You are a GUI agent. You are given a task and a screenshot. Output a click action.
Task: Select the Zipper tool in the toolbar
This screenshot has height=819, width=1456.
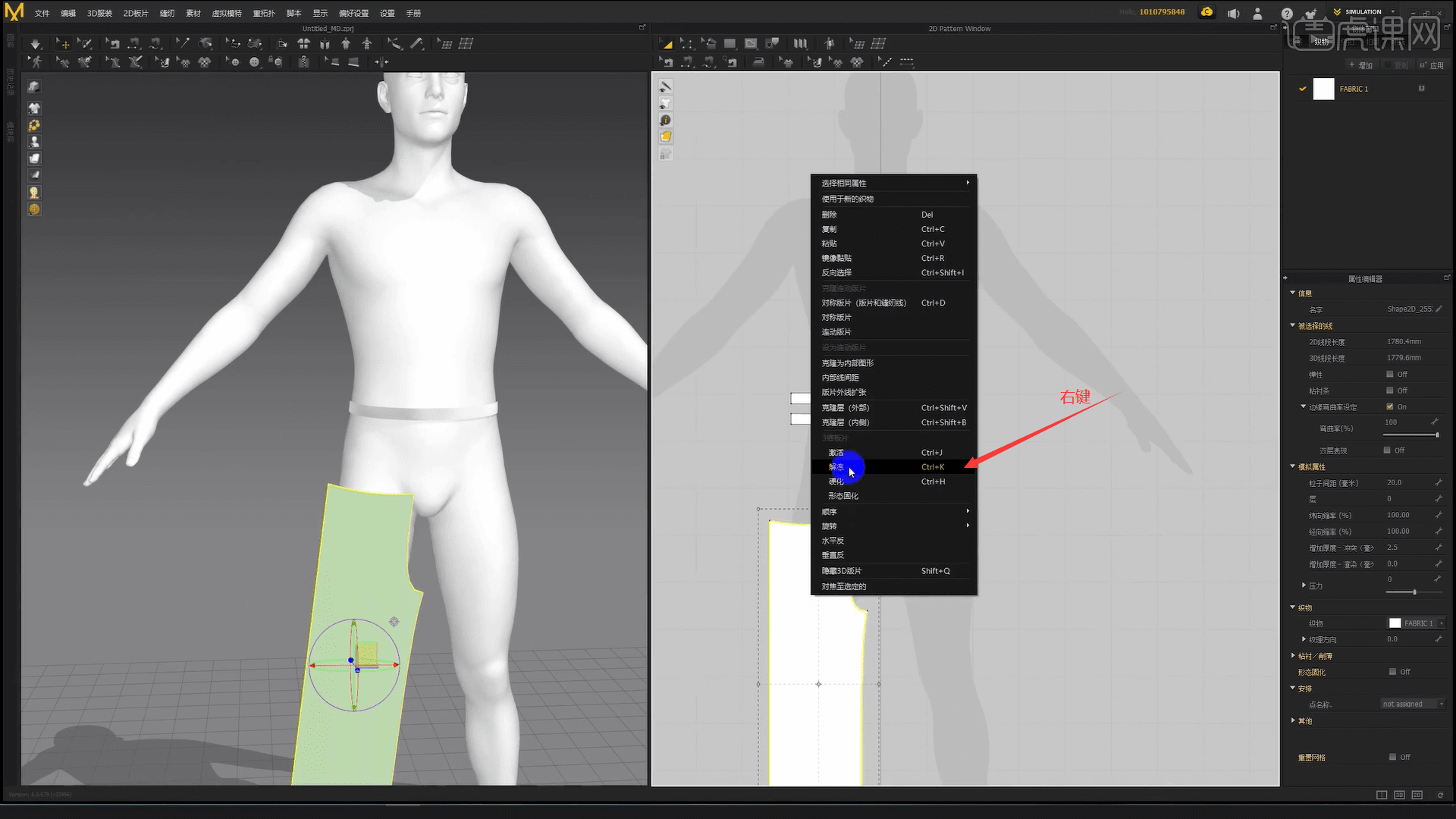[x=303, y=62]
